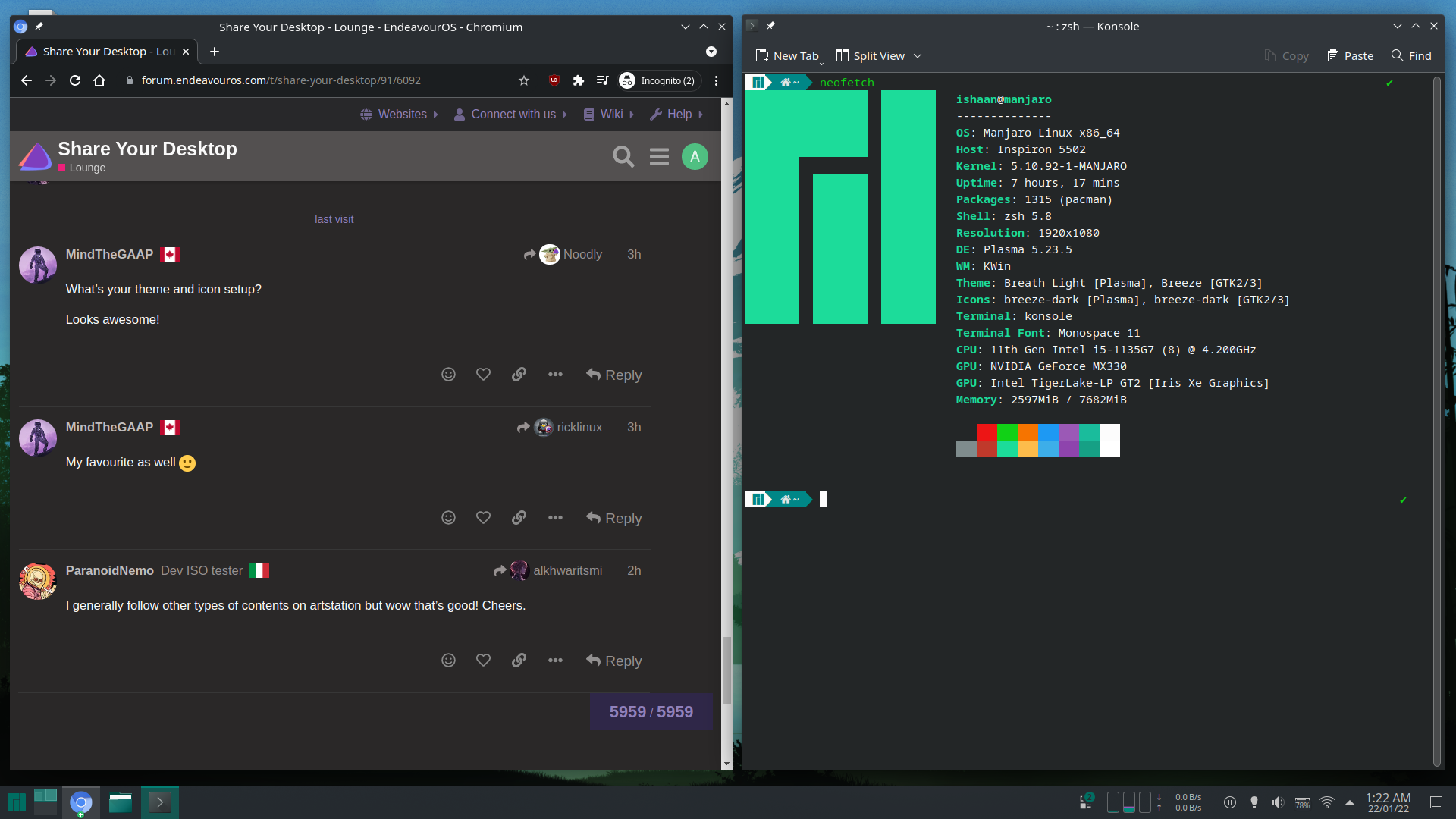
Task: Open the clock showing 1:22 AM
Action: [x=1388, y=802]
